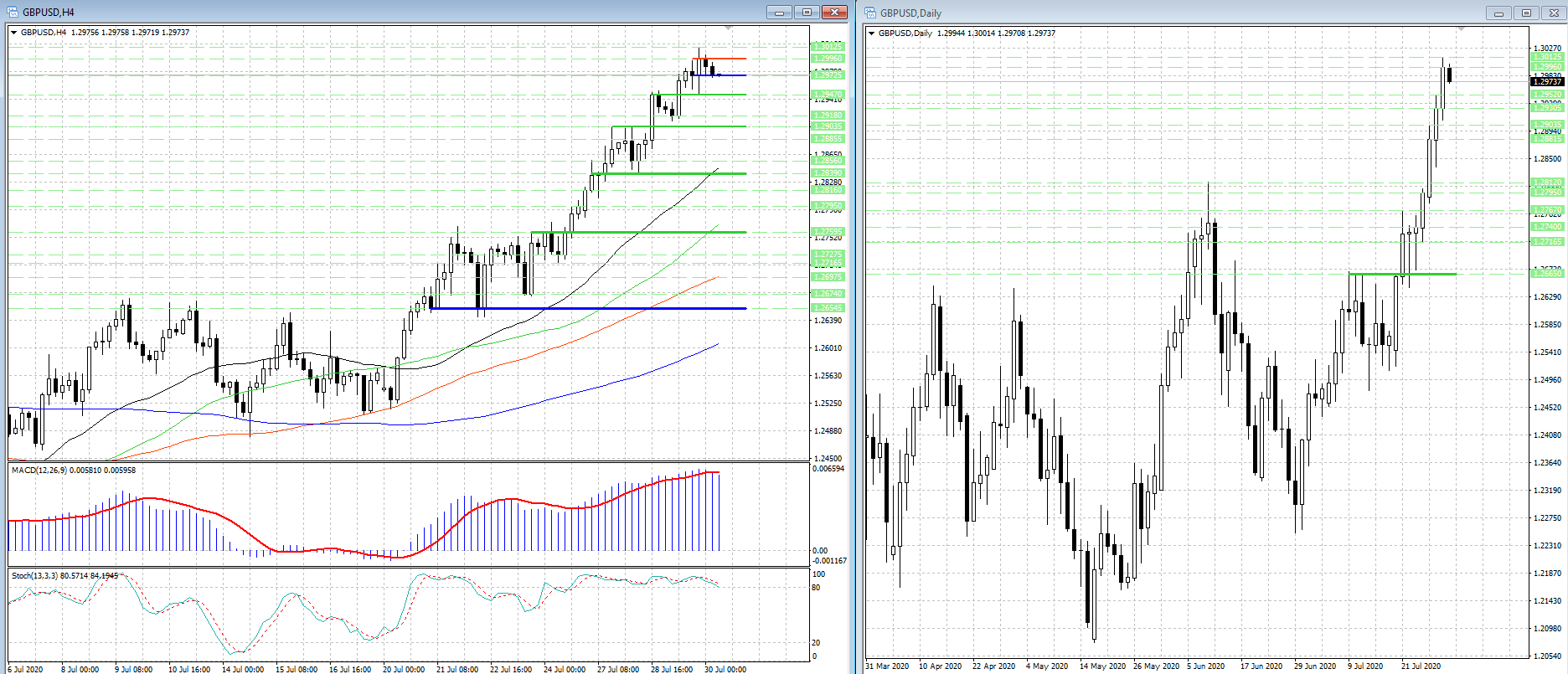
Task: Click the 1.26975 price label on H4 chart
Action: pos(828,277)
